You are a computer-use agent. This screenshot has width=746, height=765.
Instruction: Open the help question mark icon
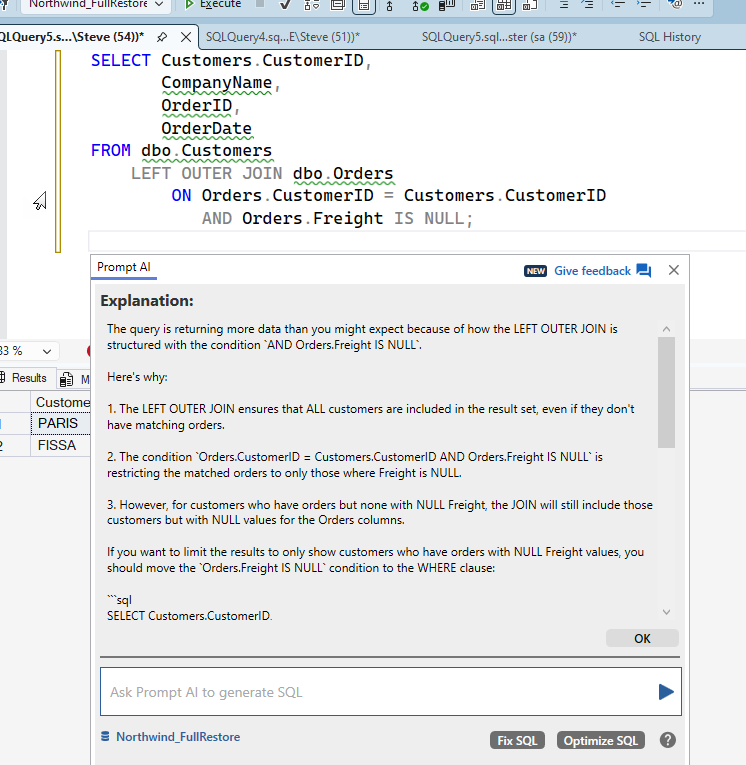tap(668, 740)
